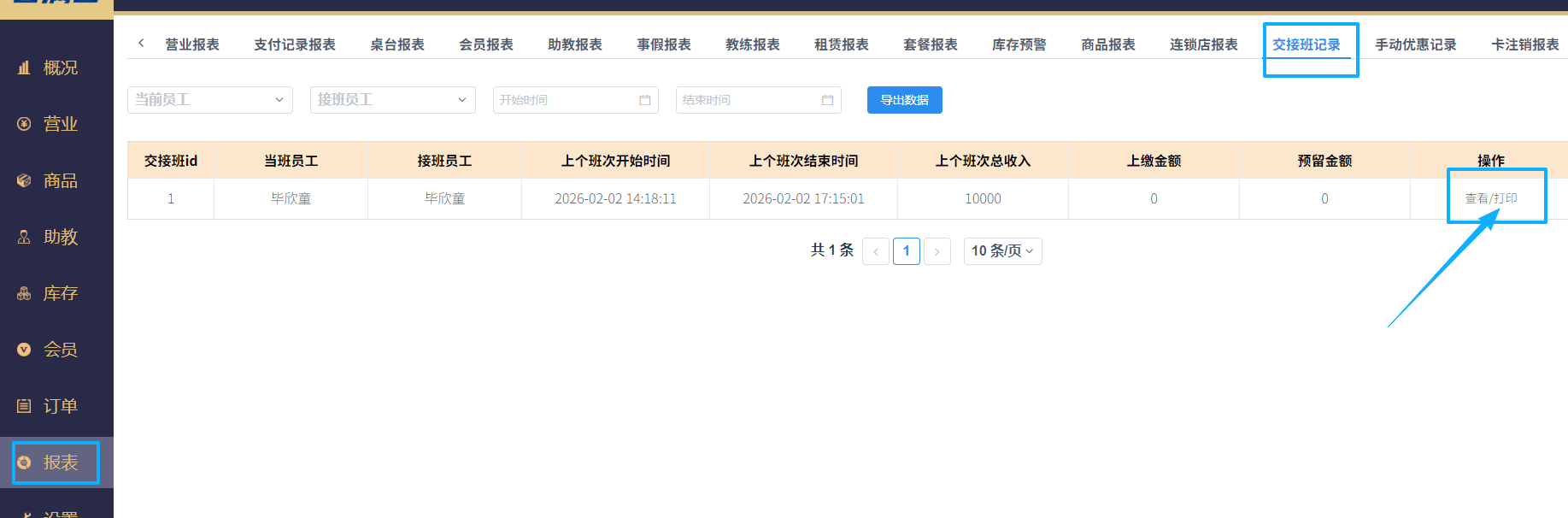Screen dimensions: 1568x518
Task: Click the 交接班id column header
Action: 171,161
